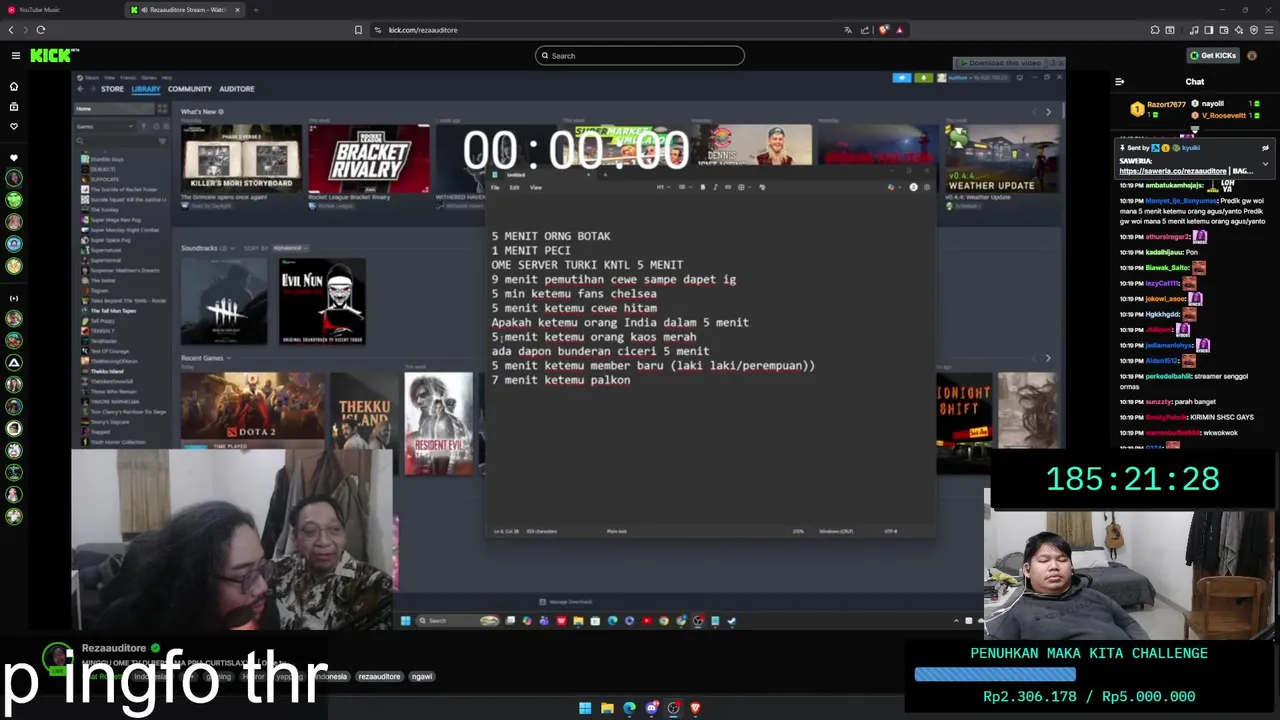Open Brave browser from the taskbar

[695, 708]
